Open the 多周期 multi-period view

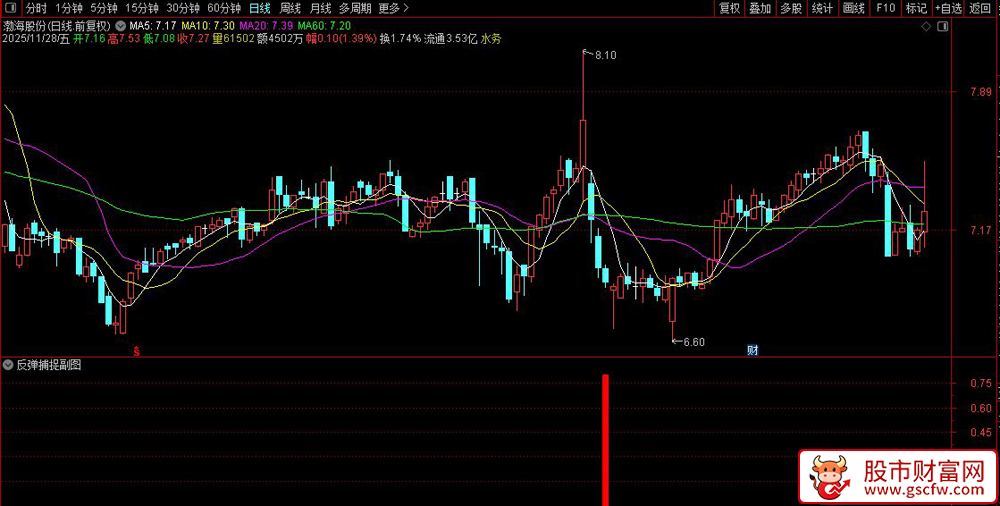click(355, 8)
